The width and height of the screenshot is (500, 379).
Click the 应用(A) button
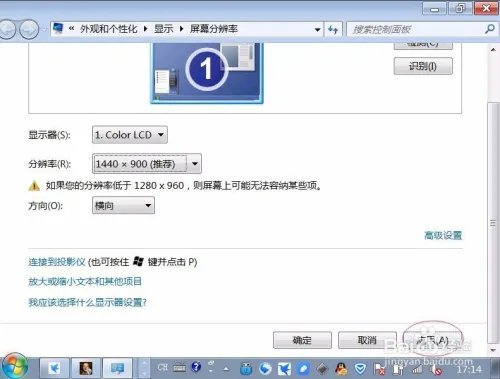pyautogui.click(x=432, y=340)
